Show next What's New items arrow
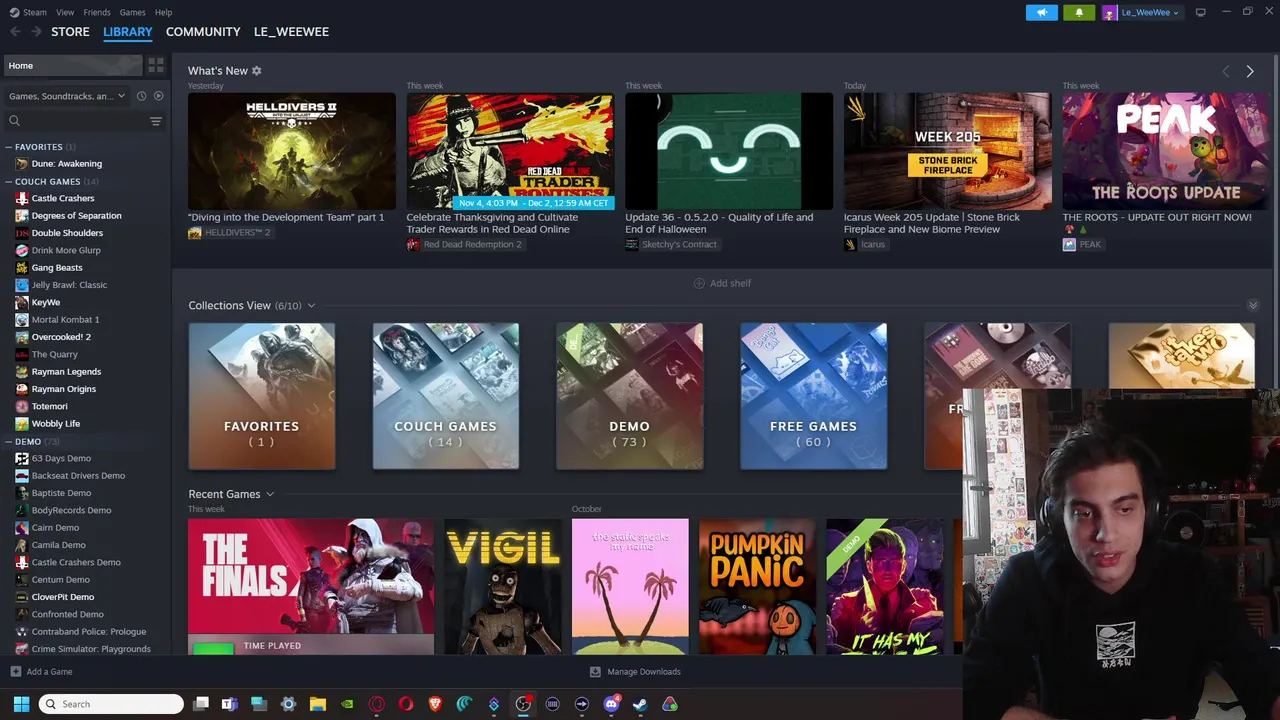Viewport: 1280px width, 720px height. click(1250, 71)
